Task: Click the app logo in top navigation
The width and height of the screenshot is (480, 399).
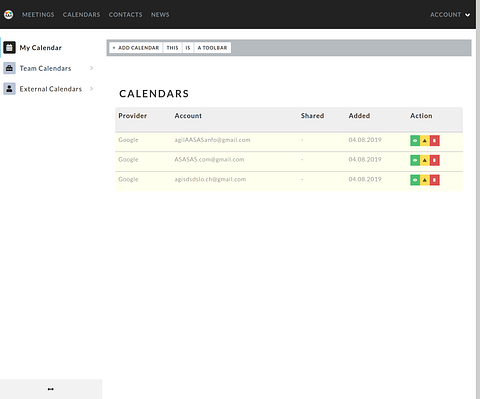Action: tap(9, 14)
